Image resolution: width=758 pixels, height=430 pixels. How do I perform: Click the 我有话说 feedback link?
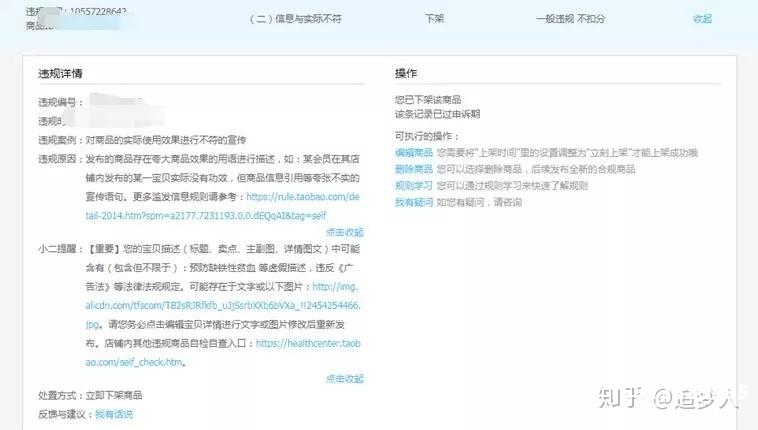(113, 414)
